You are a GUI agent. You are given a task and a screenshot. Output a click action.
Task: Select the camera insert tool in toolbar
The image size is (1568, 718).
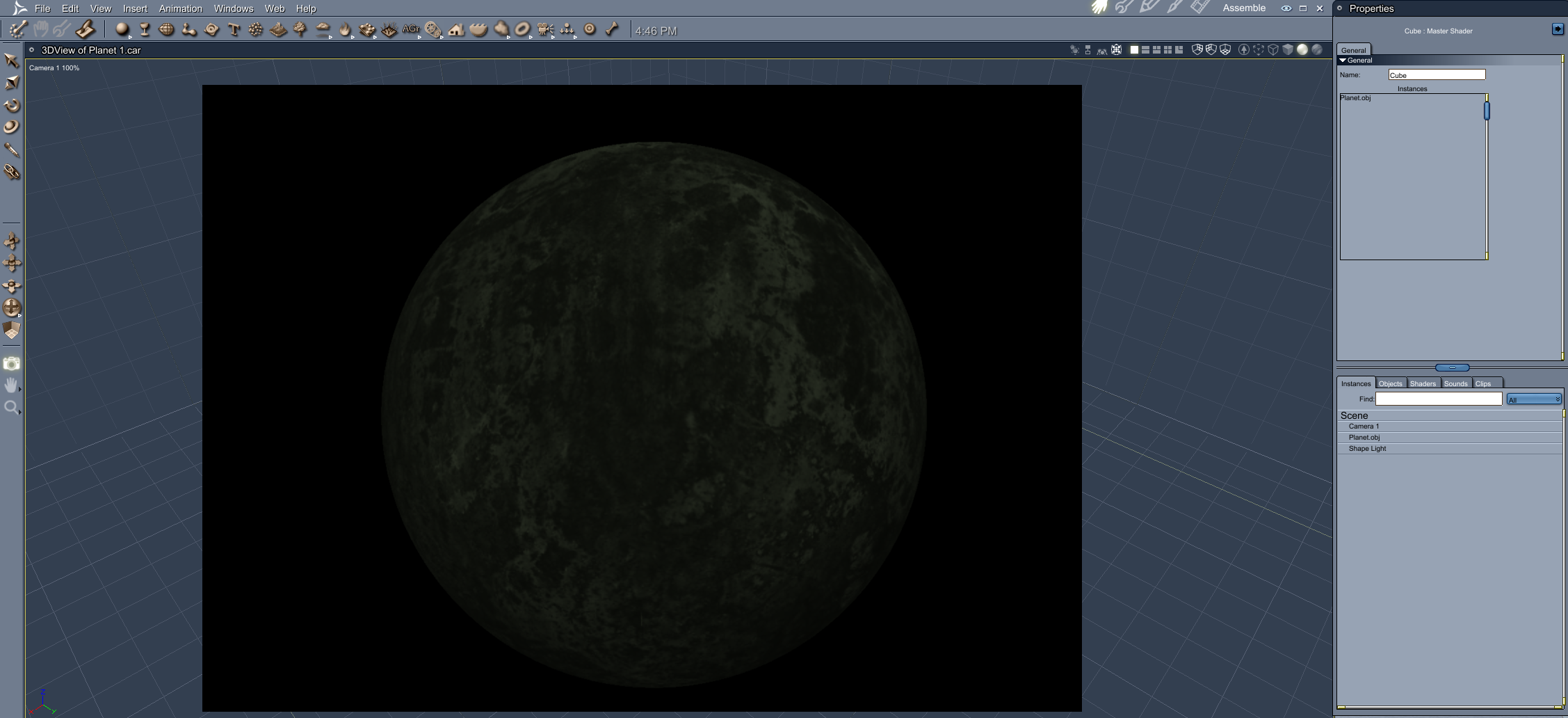(x=545, y=29)
